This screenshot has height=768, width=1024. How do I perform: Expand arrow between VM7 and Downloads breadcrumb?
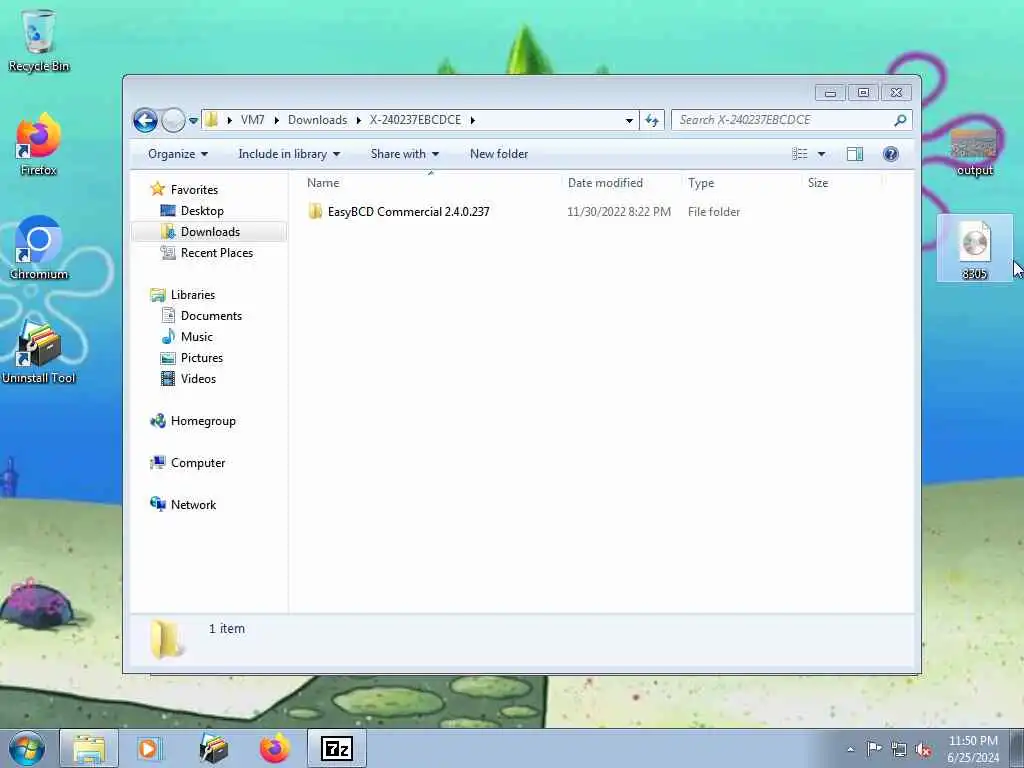pos(276,120)
